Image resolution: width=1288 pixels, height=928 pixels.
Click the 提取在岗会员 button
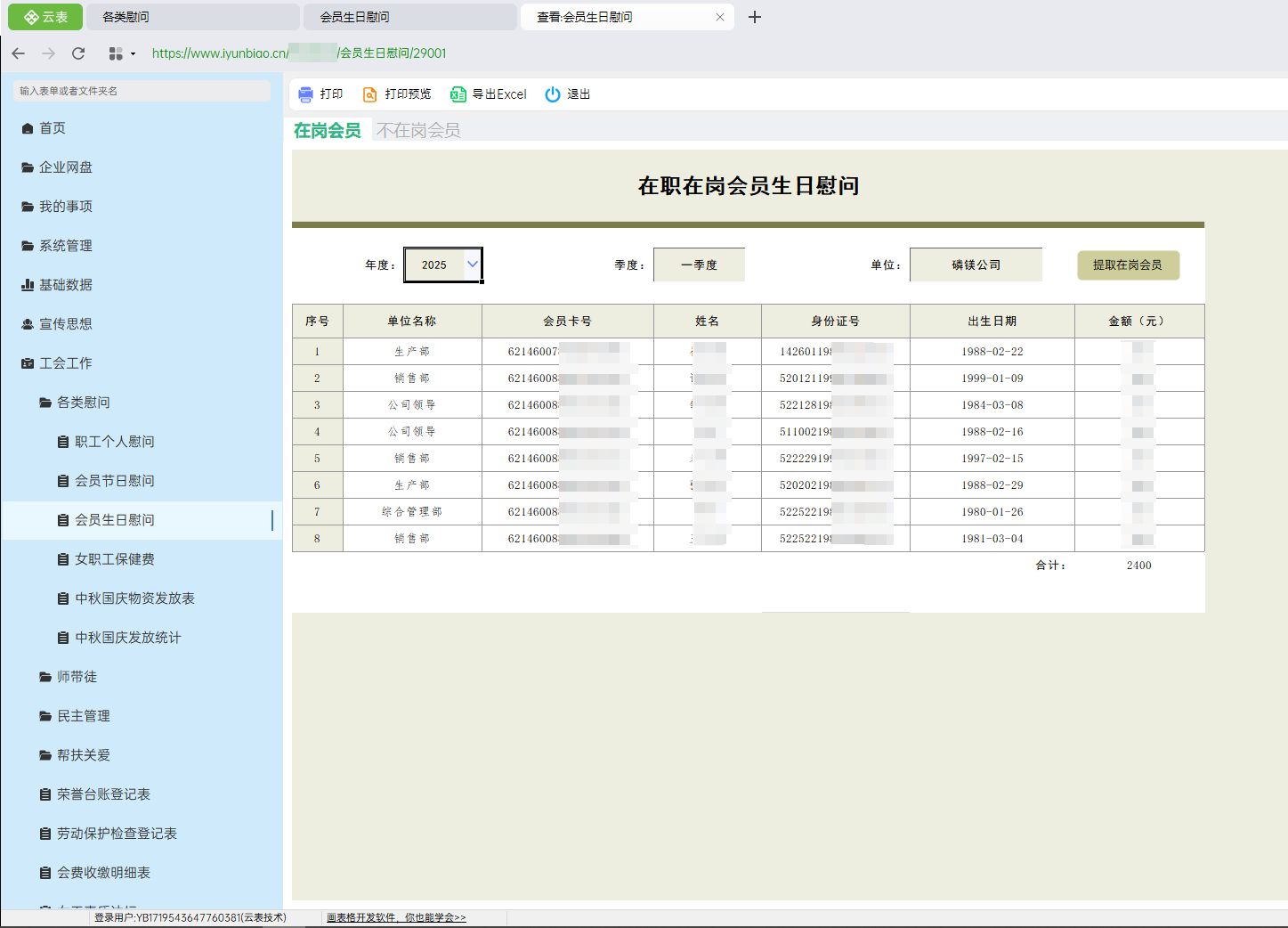tap(1128, 265)
